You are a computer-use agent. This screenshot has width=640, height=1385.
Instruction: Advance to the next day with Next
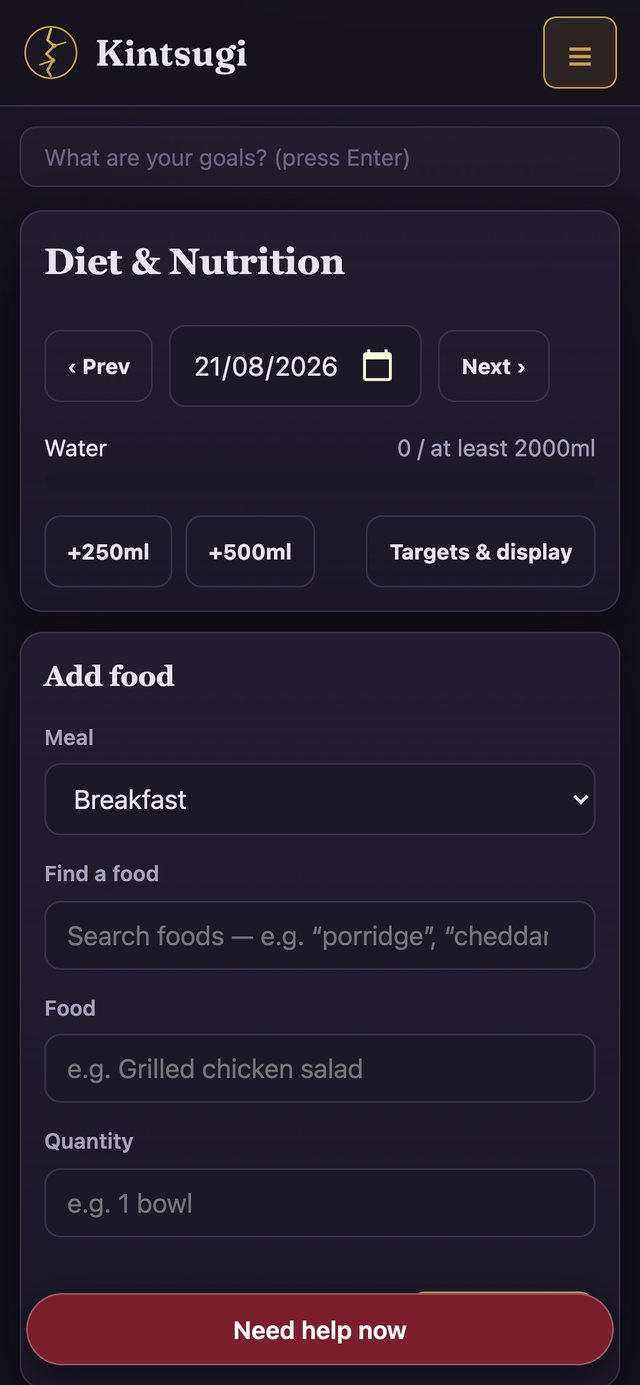[493, 366]
